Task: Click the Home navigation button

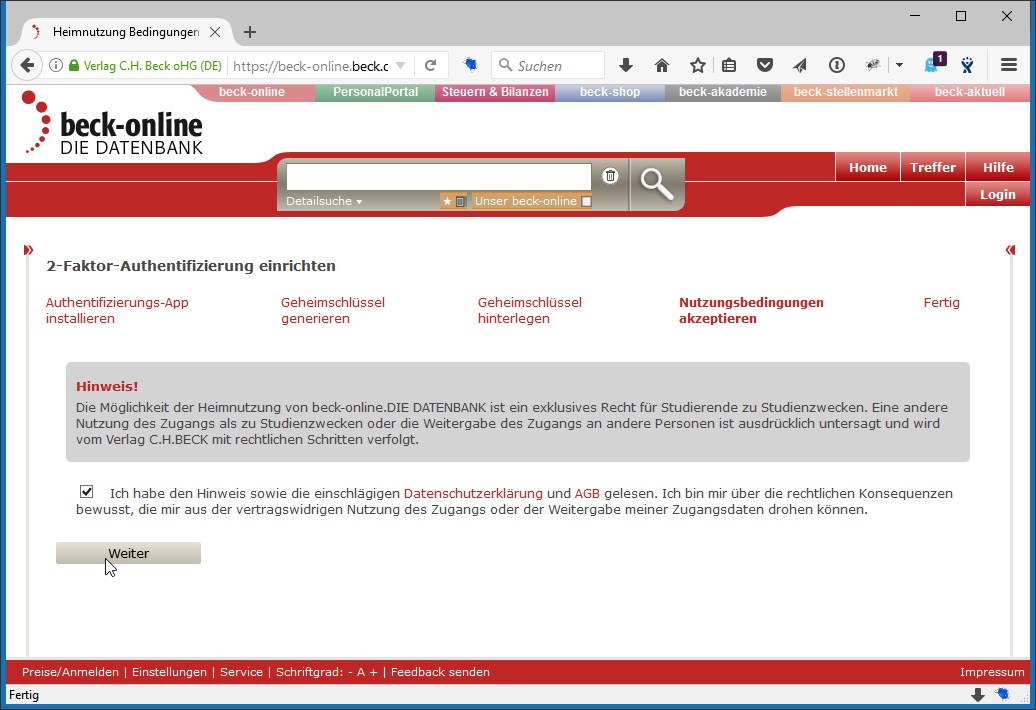Action: [x=868, y=167]
